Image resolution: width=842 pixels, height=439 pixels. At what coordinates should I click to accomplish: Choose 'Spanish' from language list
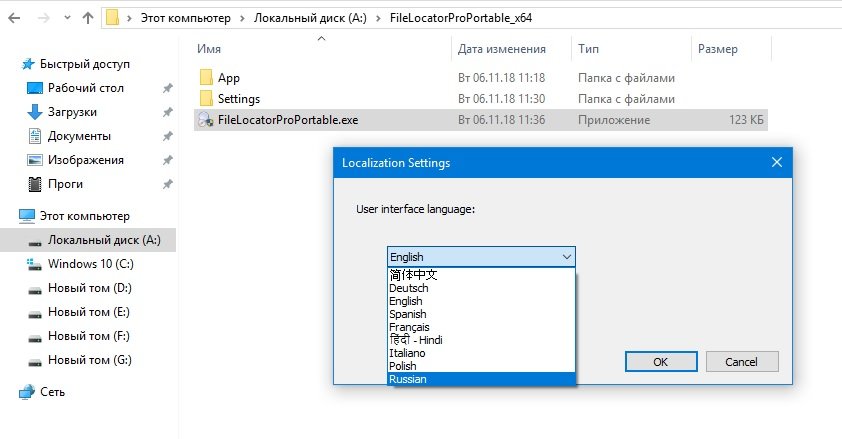(x=481, y=314)
